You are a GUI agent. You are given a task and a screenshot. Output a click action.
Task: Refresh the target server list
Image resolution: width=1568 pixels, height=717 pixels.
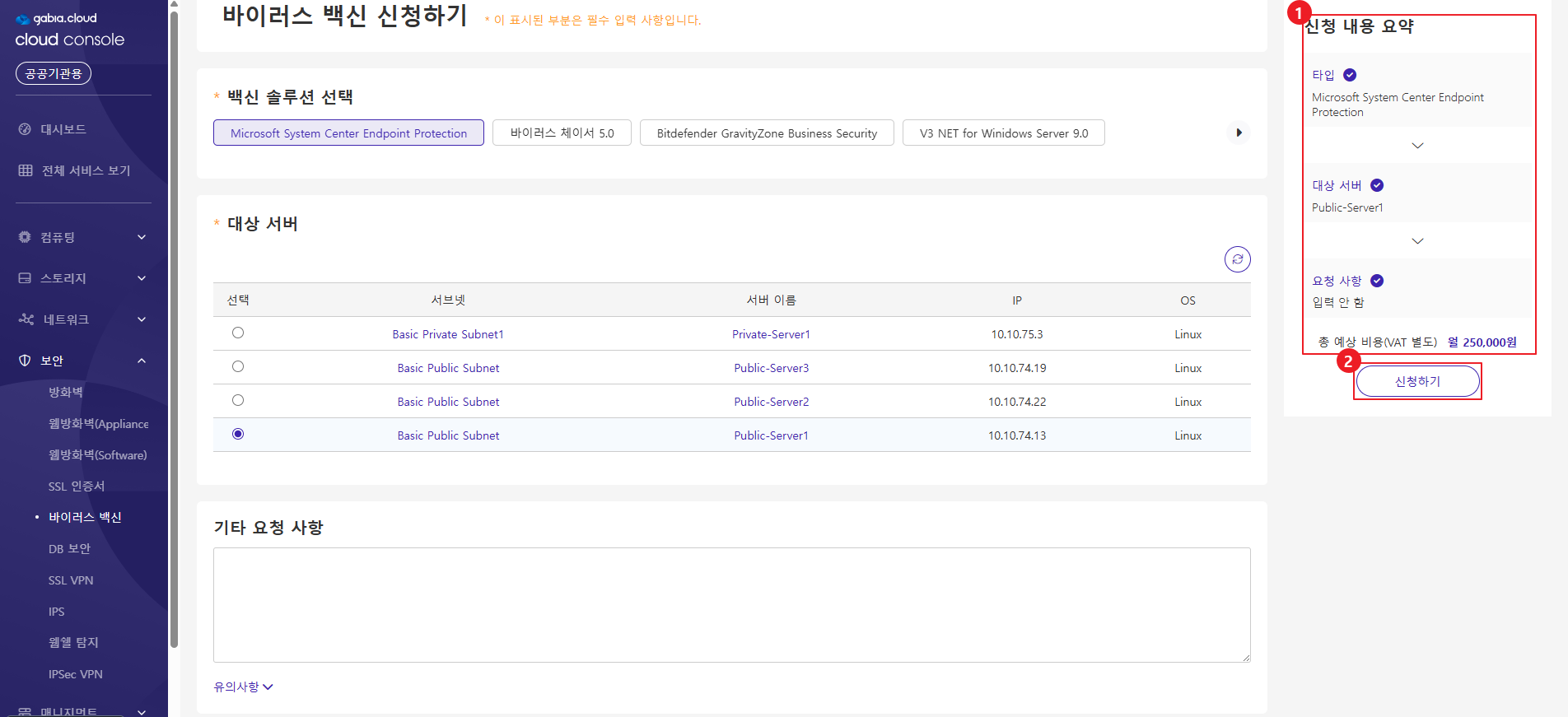pyautogui.click(x=1237, y=259)
